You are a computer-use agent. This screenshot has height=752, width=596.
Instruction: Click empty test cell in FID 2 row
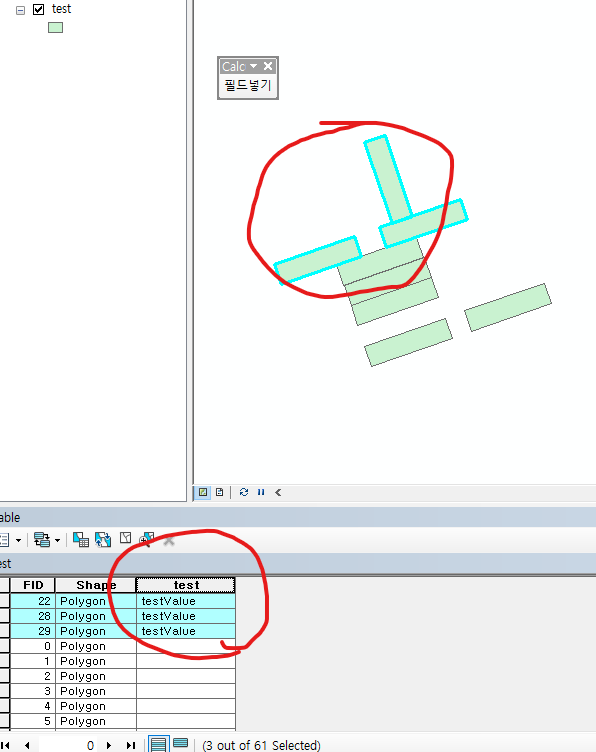[186, 676]
